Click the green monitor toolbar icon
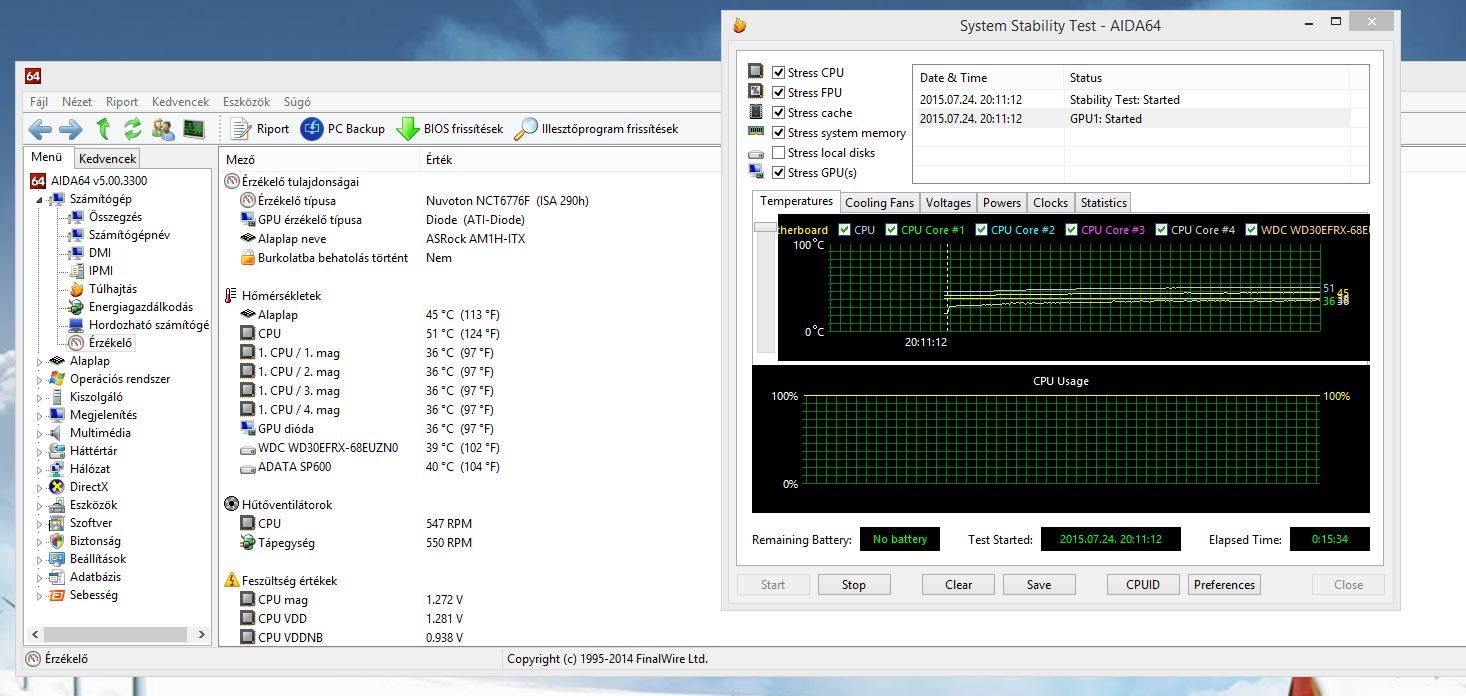 (194, 128)
